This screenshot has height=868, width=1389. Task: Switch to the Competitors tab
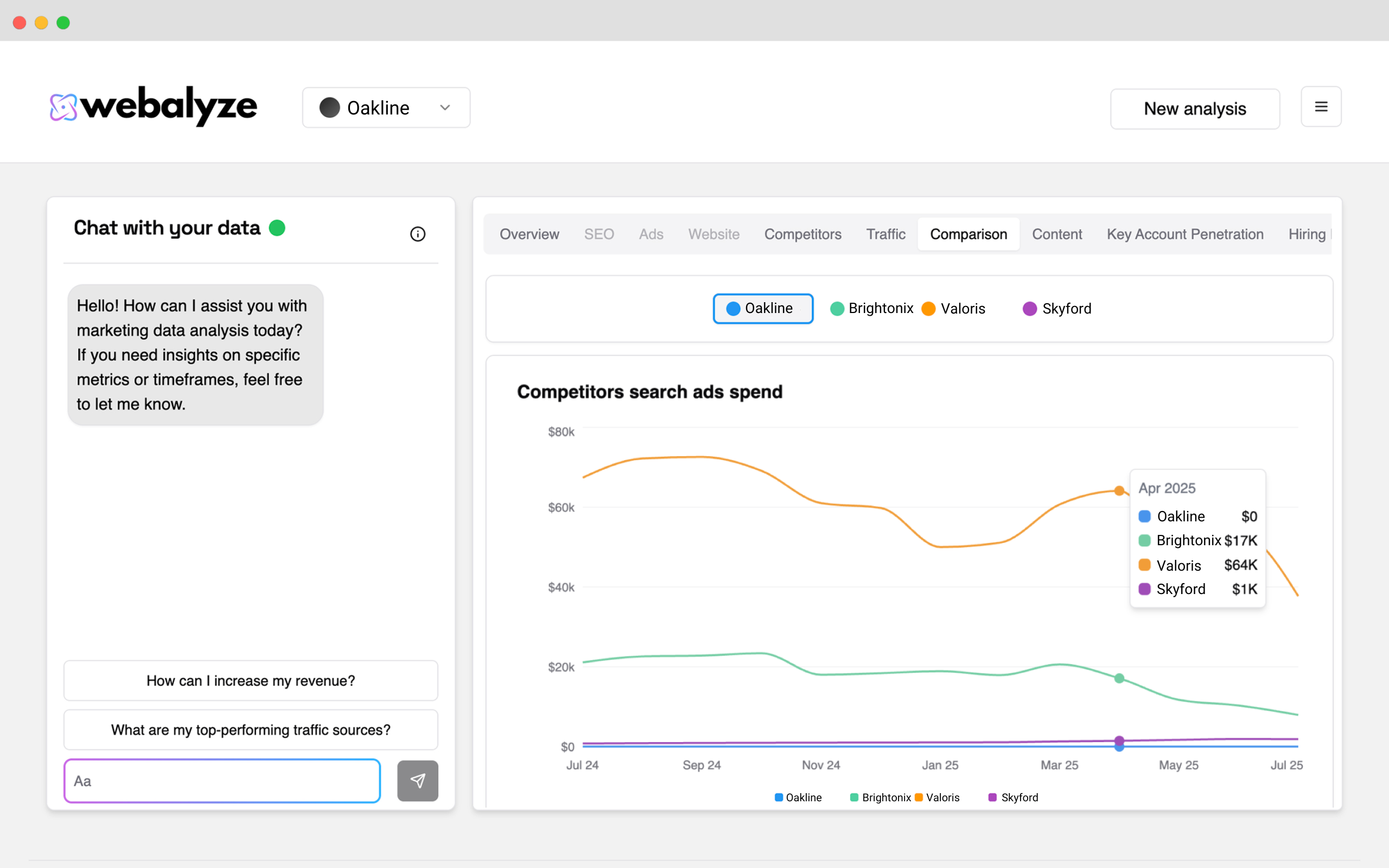tap(802, 234)
